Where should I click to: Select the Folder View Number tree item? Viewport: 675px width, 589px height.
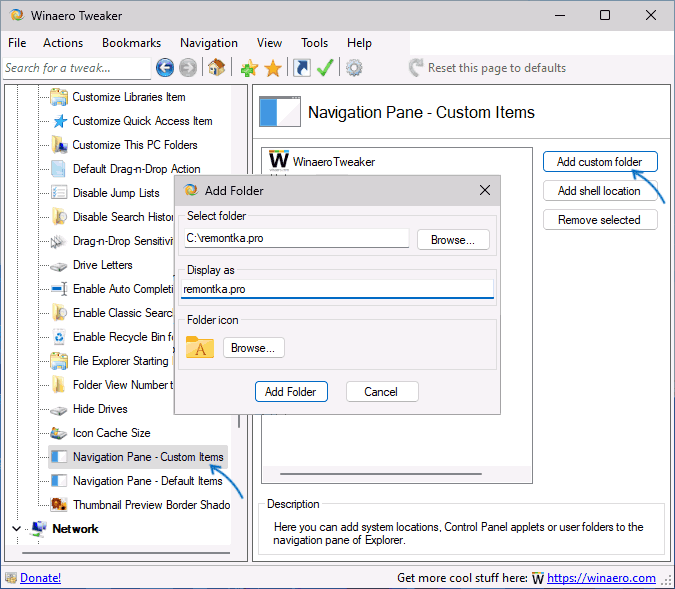pyautogui.click(x=123, y=384)
